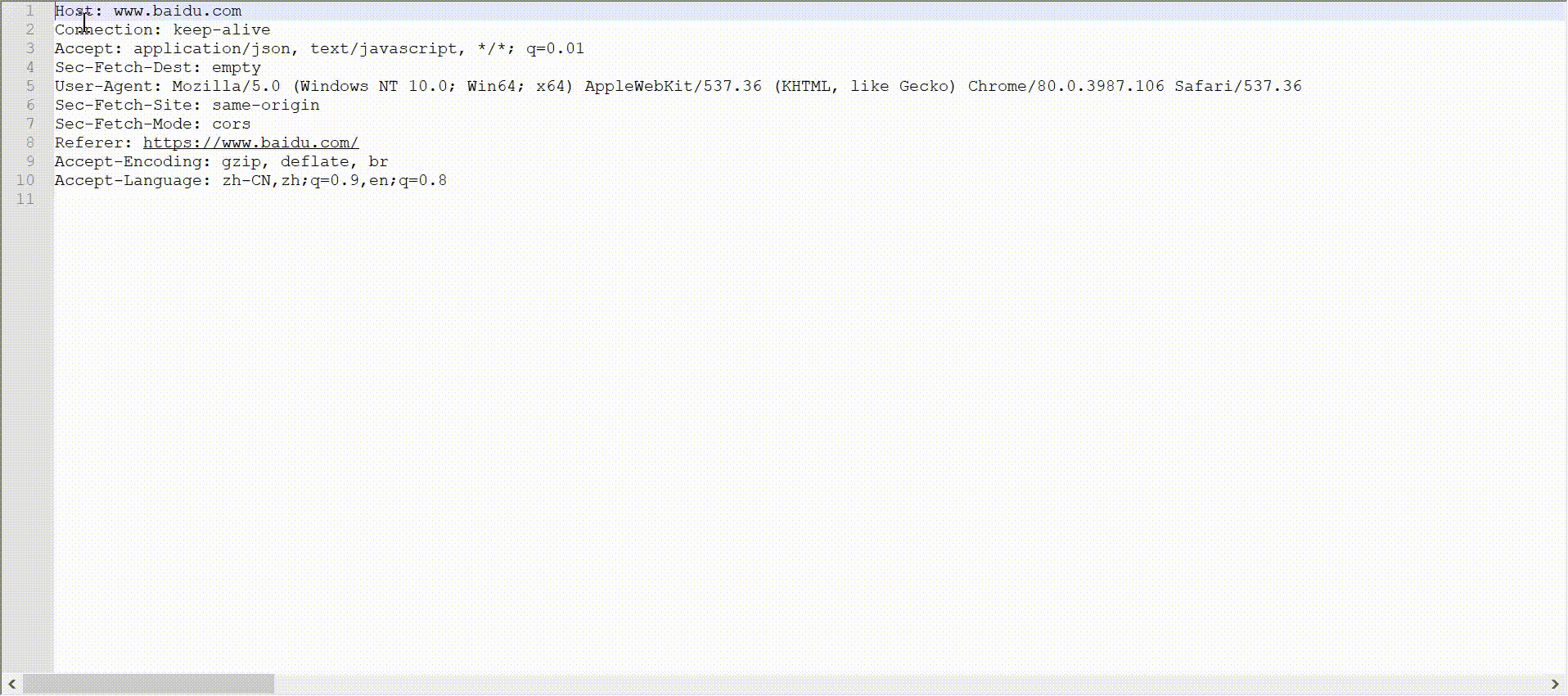Place cursor on www.baidu.com in Host line
Image resolution: width=1568 pixels, height=696 pixels.
pyautogui.click(x=178, y=11)
